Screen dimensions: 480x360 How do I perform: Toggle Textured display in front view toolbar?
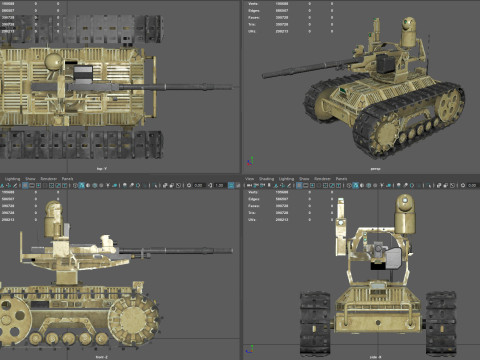tap(101, 185)
